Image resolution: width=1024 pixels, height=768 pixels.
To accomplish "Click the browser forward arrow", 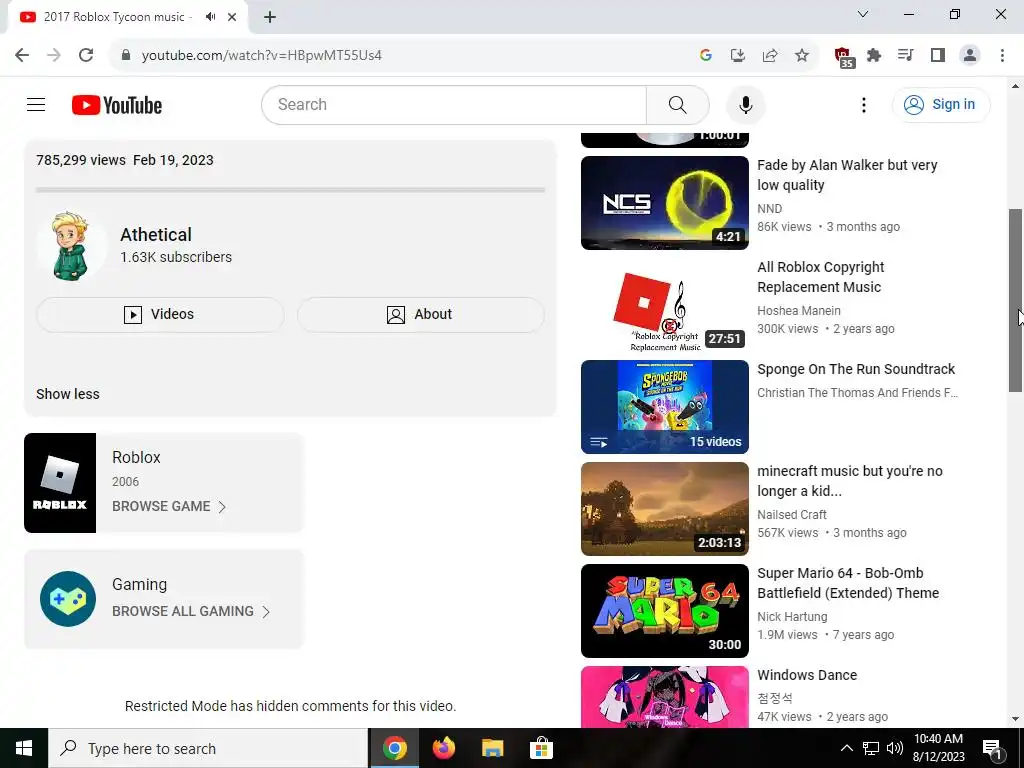I will (x=54, y=55).
